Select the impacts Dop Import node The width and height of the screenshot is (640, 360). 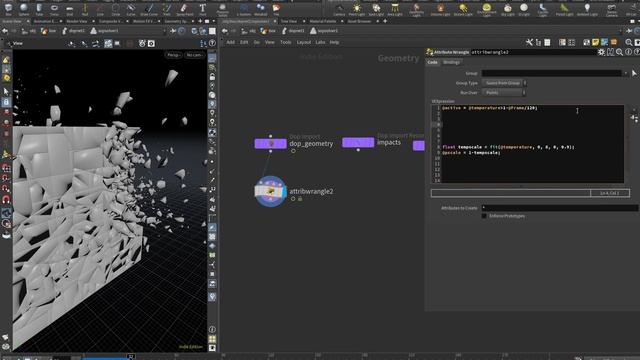click(x=358, y=142)
